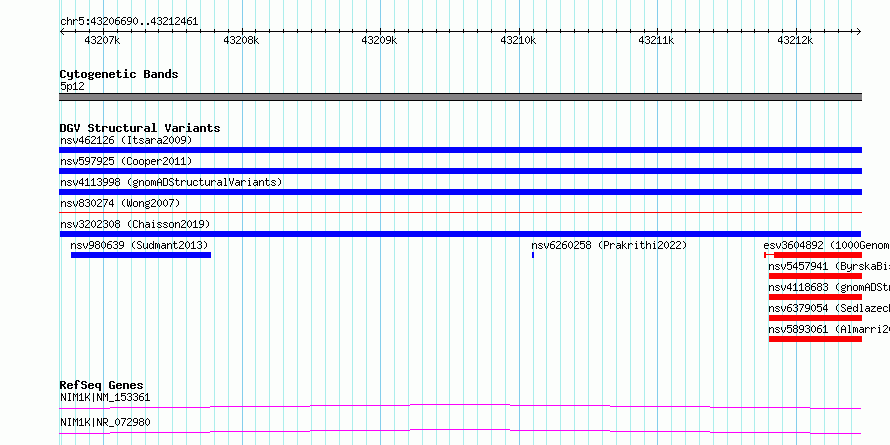Viewport: 890px width, 445px height.
Task: Open the nsv3202308 (Chaisson2019) label
Action: click(x=135, y=224)
